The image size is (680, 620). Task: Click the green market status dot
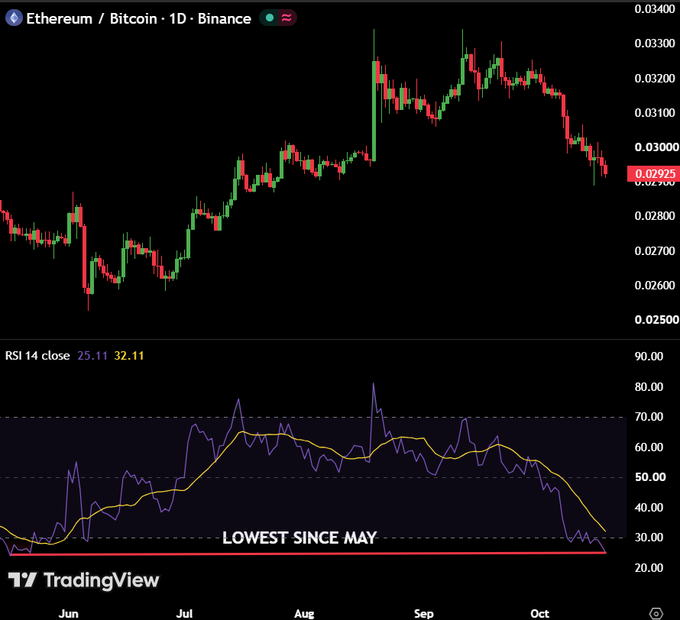click(269, 18)
